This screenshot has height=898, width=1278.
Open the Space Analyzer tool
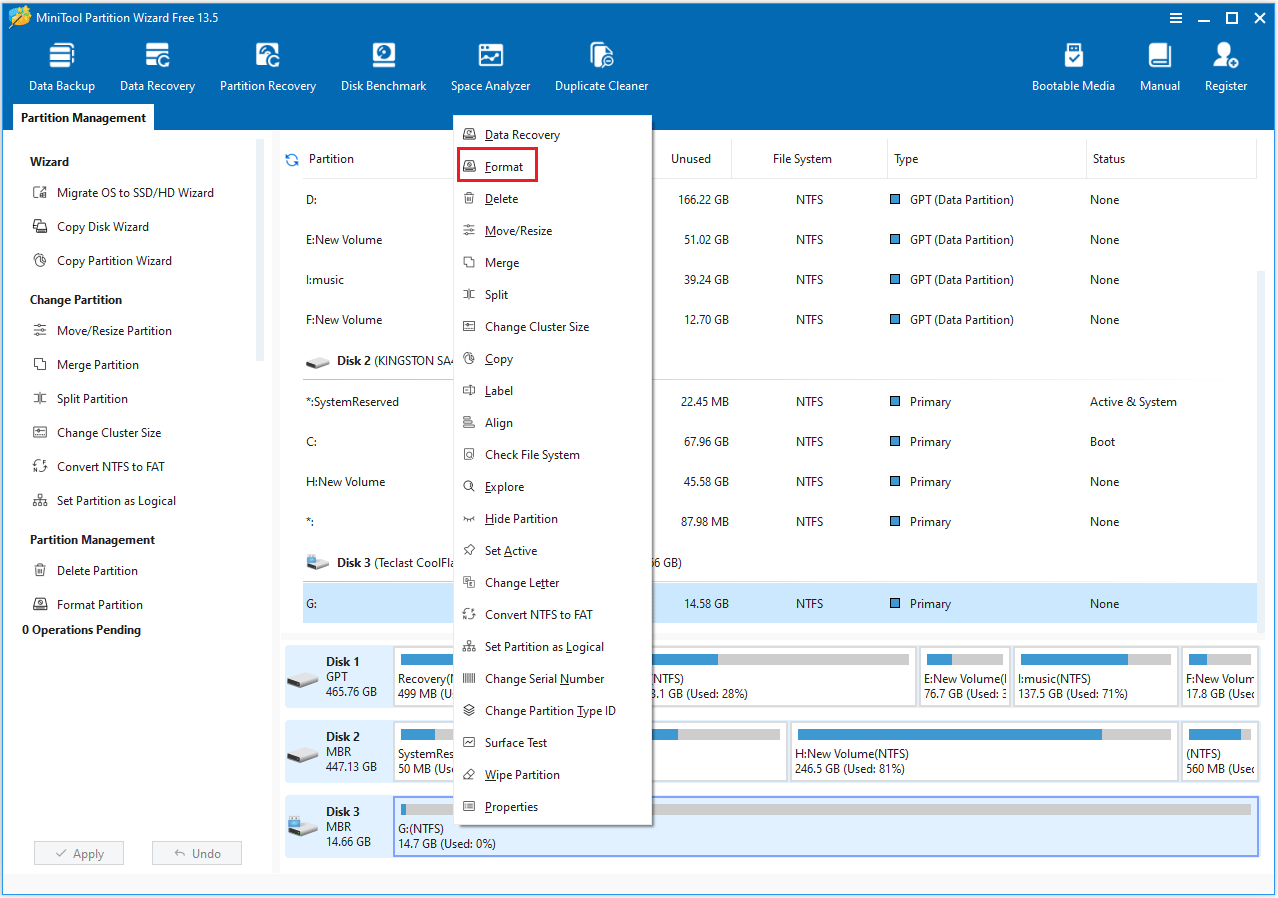click(x=490, y=65)
